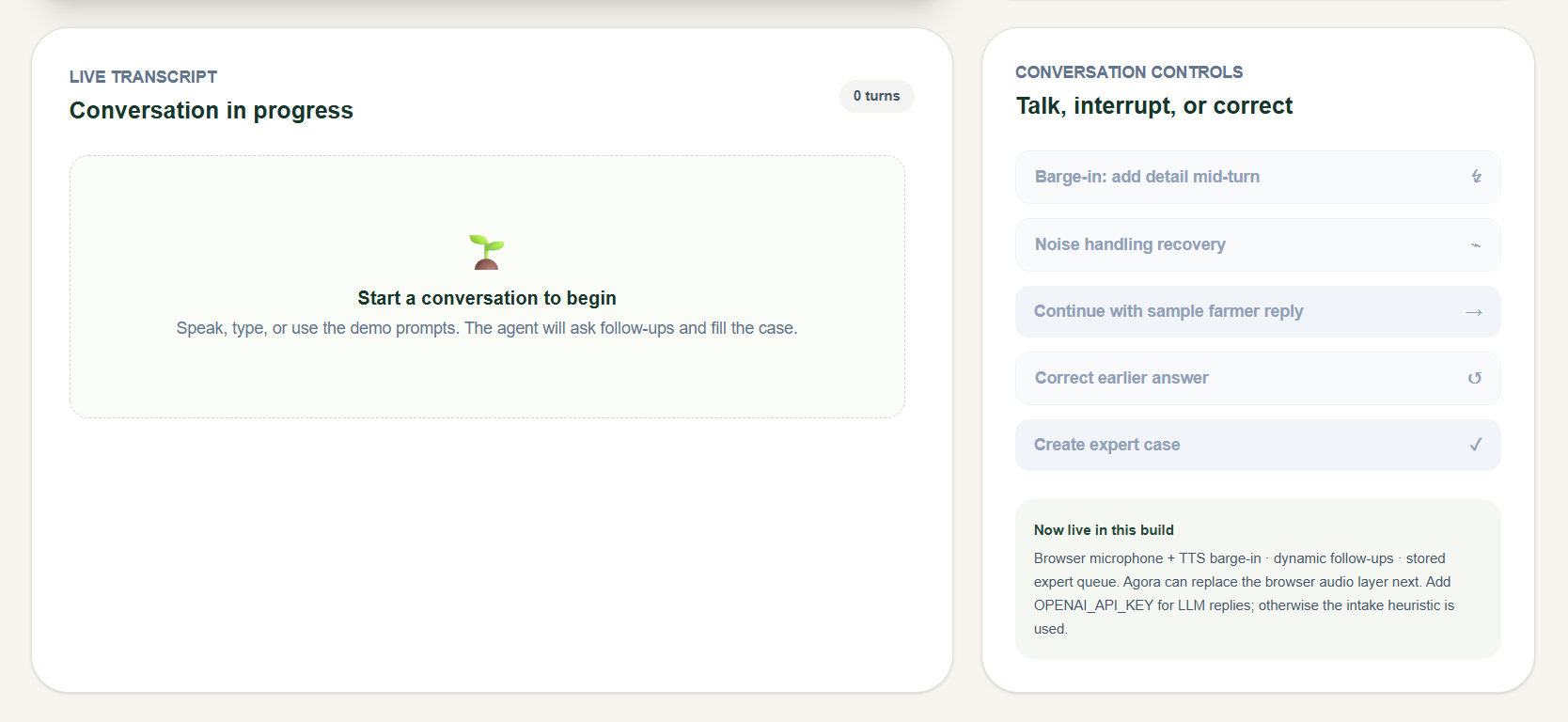Image resolution: width=1568 pixels, height=722 pixels.
Task: Click the Conversation in progress heading
Action: point(212,111)
